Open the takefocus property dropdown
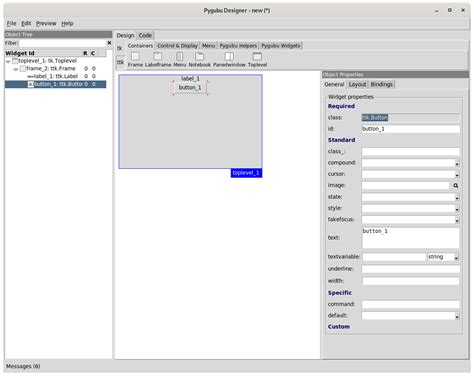The height and width of the screenshot is (376, 474). (x=457, y=220)
